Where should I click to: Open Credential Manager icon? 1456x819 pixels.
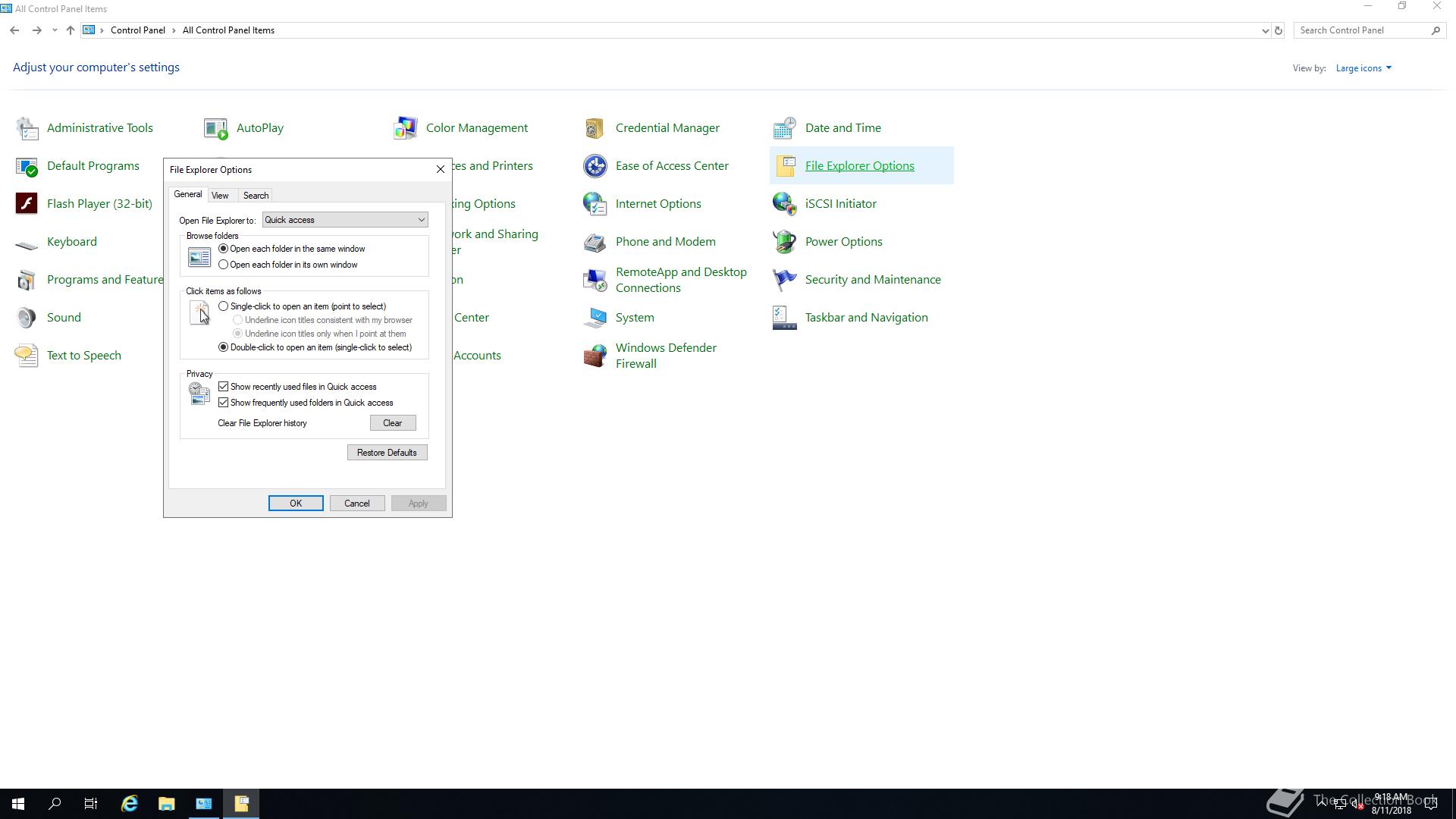(595, 128)
